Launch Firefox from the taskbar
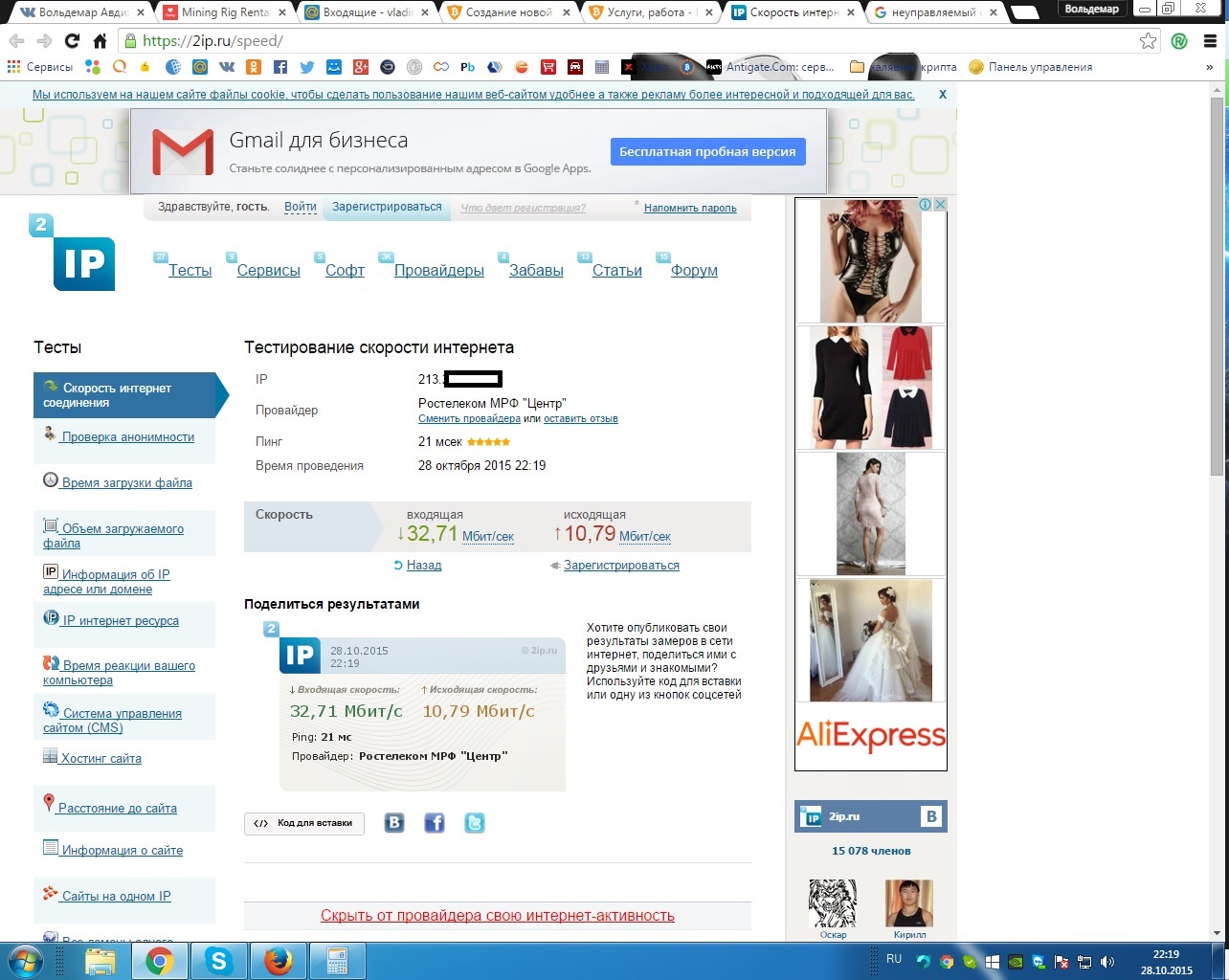This screenshot has width=1229, height=980. pyautogui.click(x=279, y=961)
